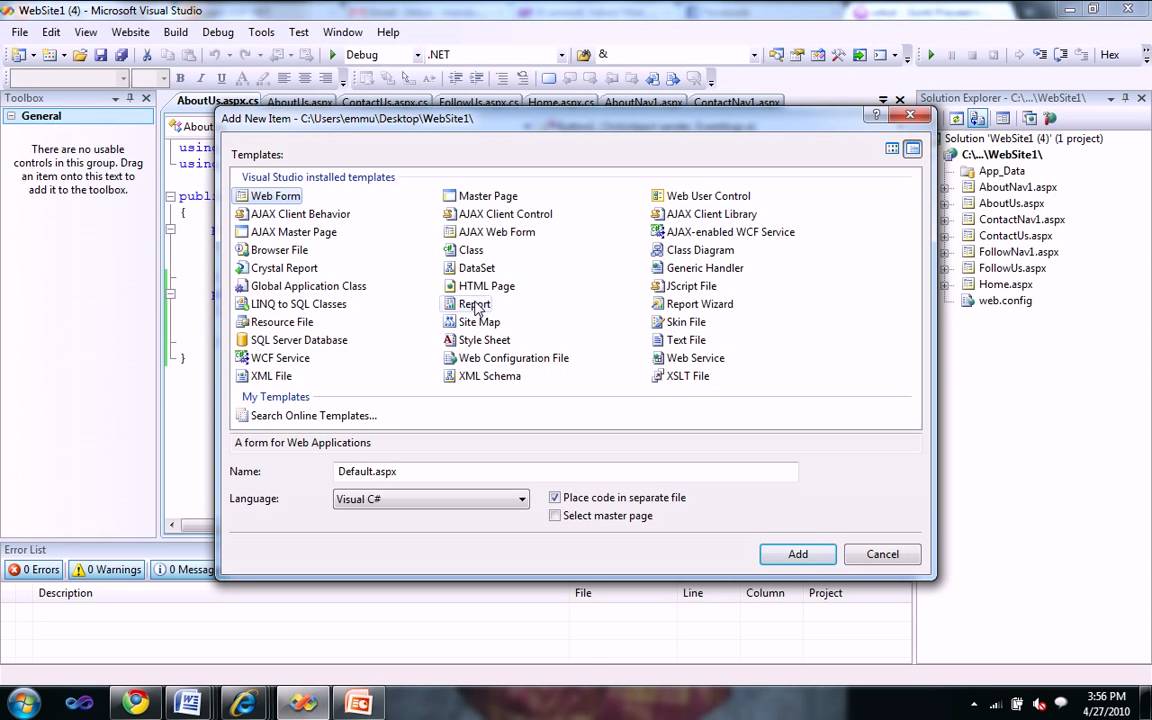Image resolution: width=1152 pixels, height=720 pixels.
Task: Open the Build menu
Action: tap(176, 32)
